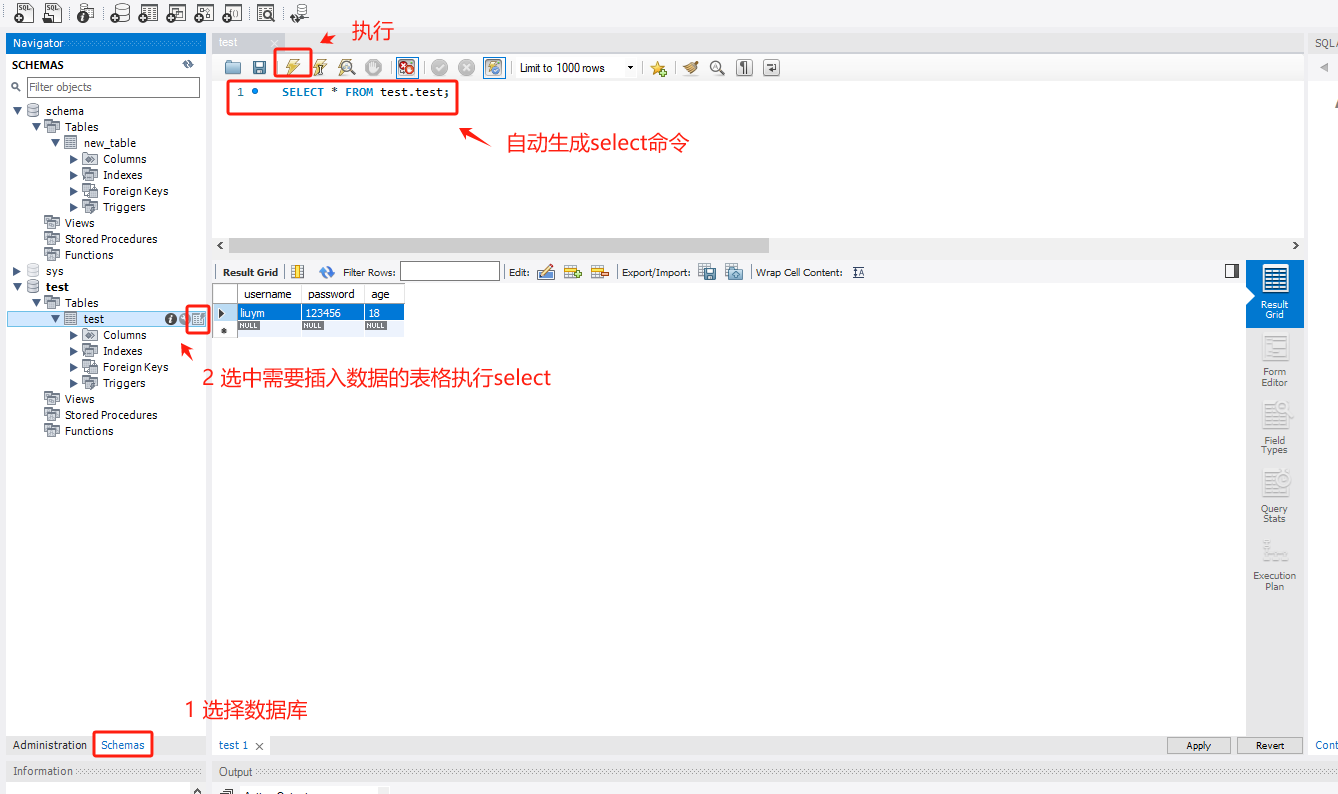Expand the sys schema node

click(x=17, y=271)
